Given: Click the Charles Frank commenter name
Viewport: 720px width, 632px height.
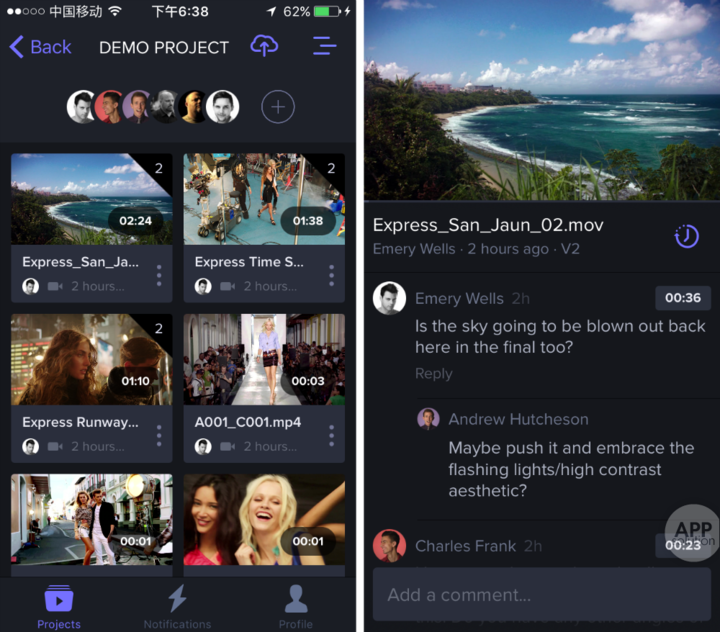Looking at the screenshot, I should point(465,546).
